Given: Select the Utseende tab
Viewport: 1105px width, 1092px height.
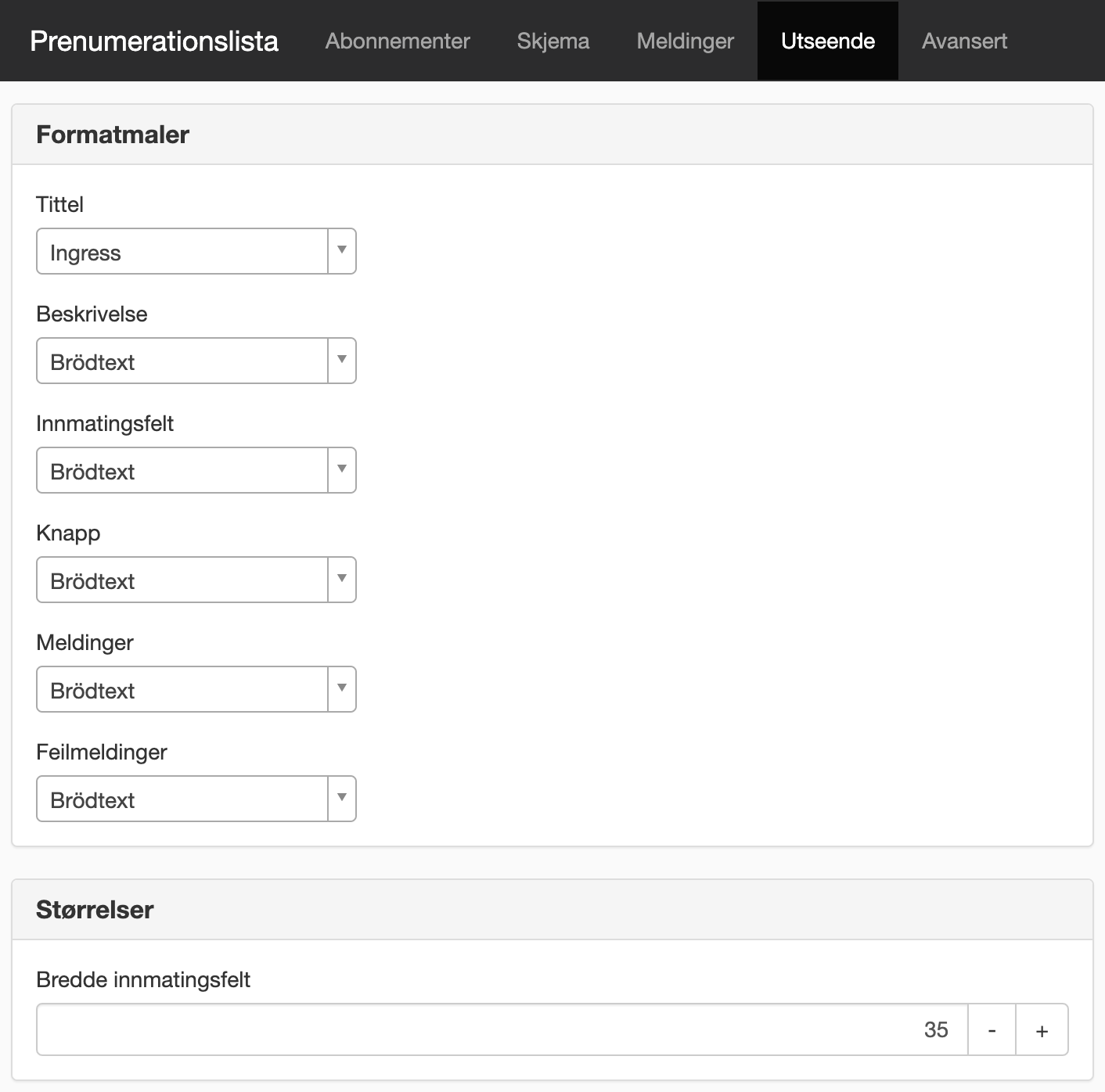Looking at the screenshot, I should 828,41.
